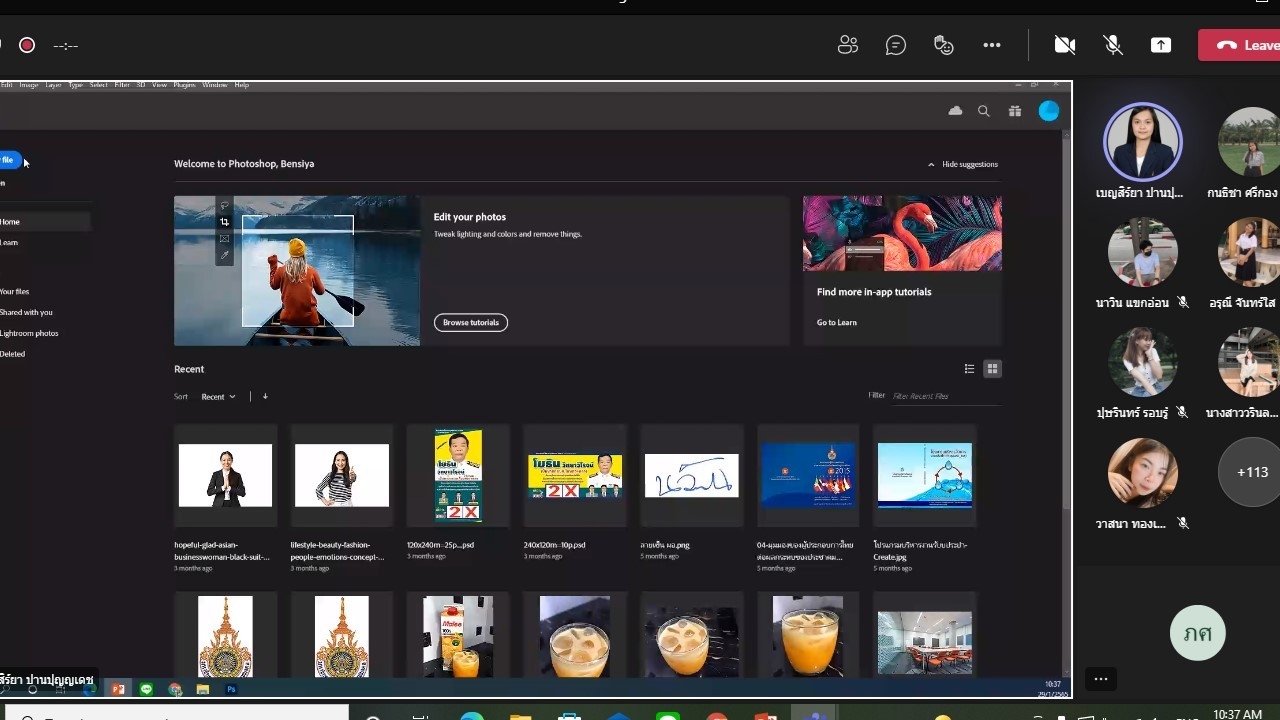Switch recent files to list view

point(969,369)
